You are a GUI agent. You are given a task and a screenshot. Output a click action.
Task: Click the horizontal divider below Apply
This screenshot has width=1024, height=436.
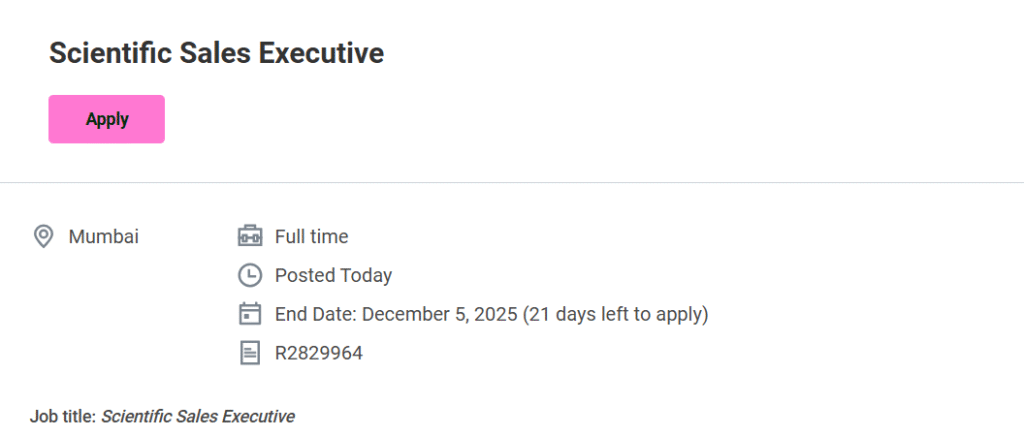pos(512,183)
